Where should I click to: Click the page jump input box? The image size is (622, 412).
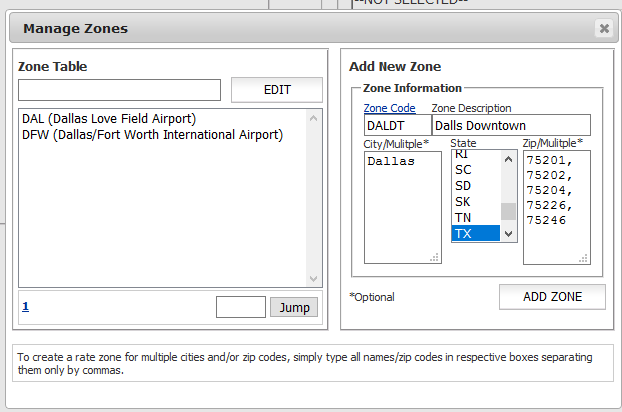(x=241, y=307)
